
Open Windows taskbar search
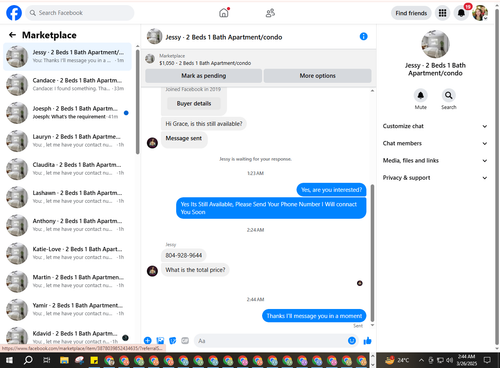coord(28,360)
